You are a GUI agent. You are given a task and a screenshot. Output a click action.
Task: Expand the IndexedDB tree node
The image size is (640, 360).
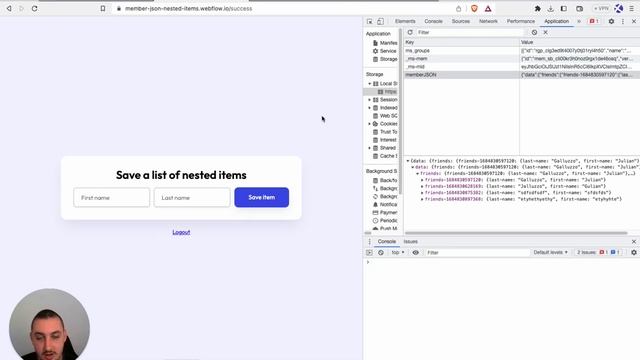pyautogui.click(x=369, y=108)
